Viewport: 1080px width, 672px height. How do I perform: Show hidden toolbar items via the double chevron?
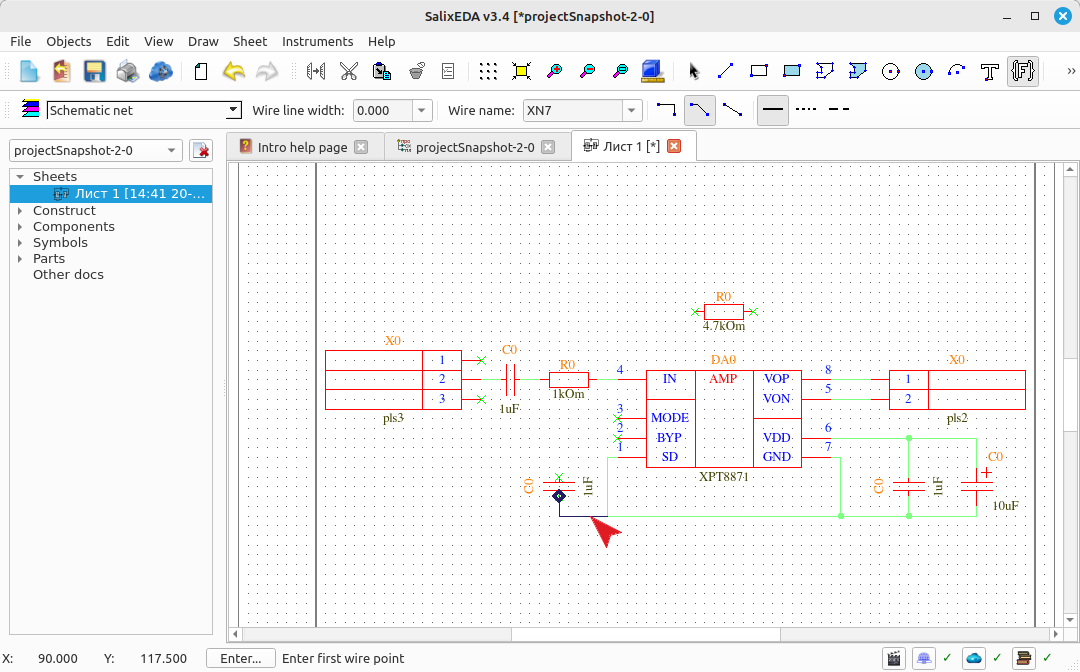point(1070,70)
